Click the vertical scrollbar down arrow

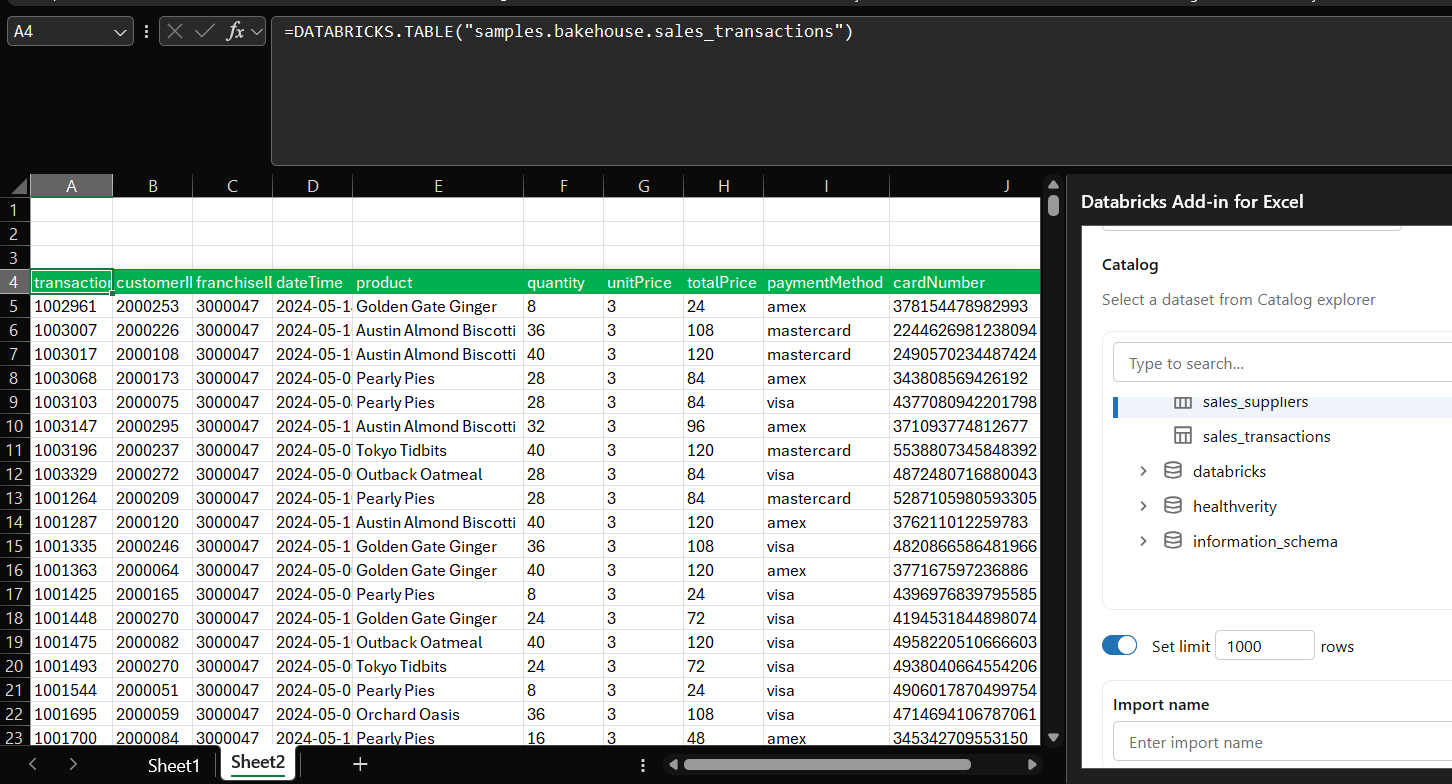click(1053, 737)
